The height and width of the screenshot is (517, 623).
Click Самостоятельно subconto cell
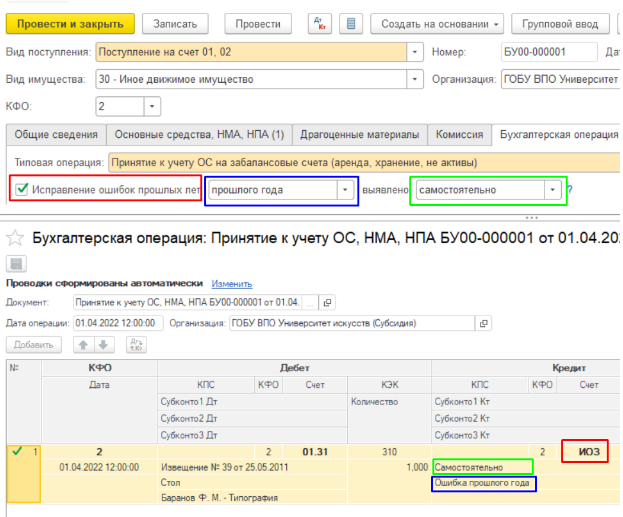click(483, 467)
